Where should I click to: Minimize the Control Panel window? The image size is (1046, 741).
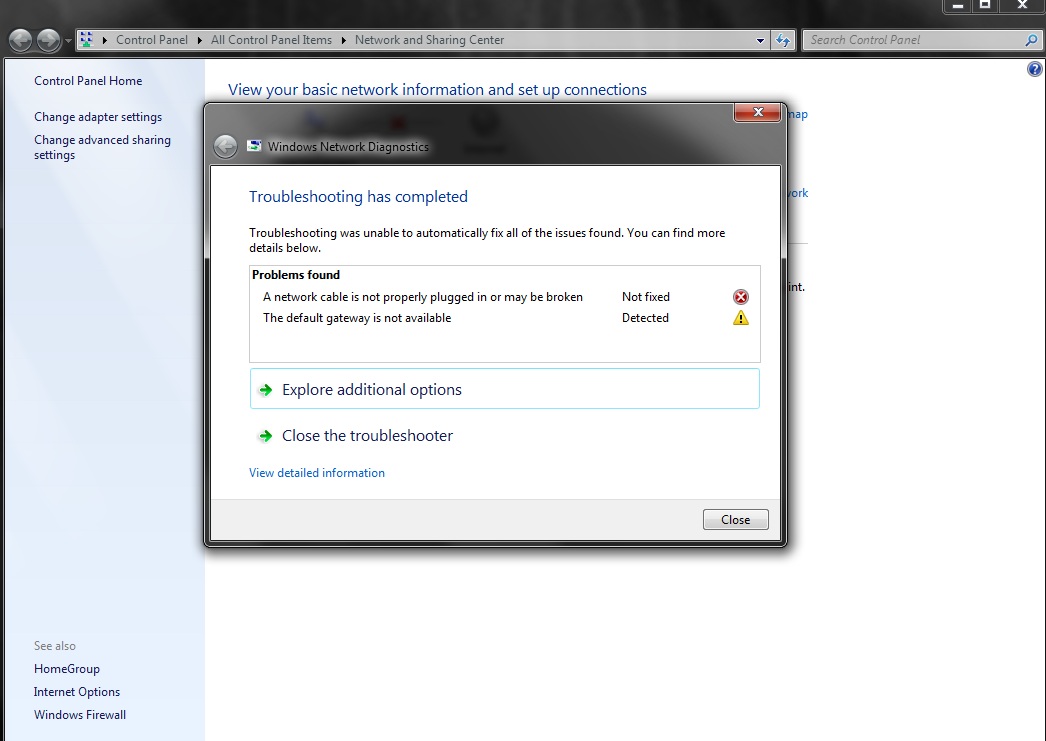tap(958, 6)
